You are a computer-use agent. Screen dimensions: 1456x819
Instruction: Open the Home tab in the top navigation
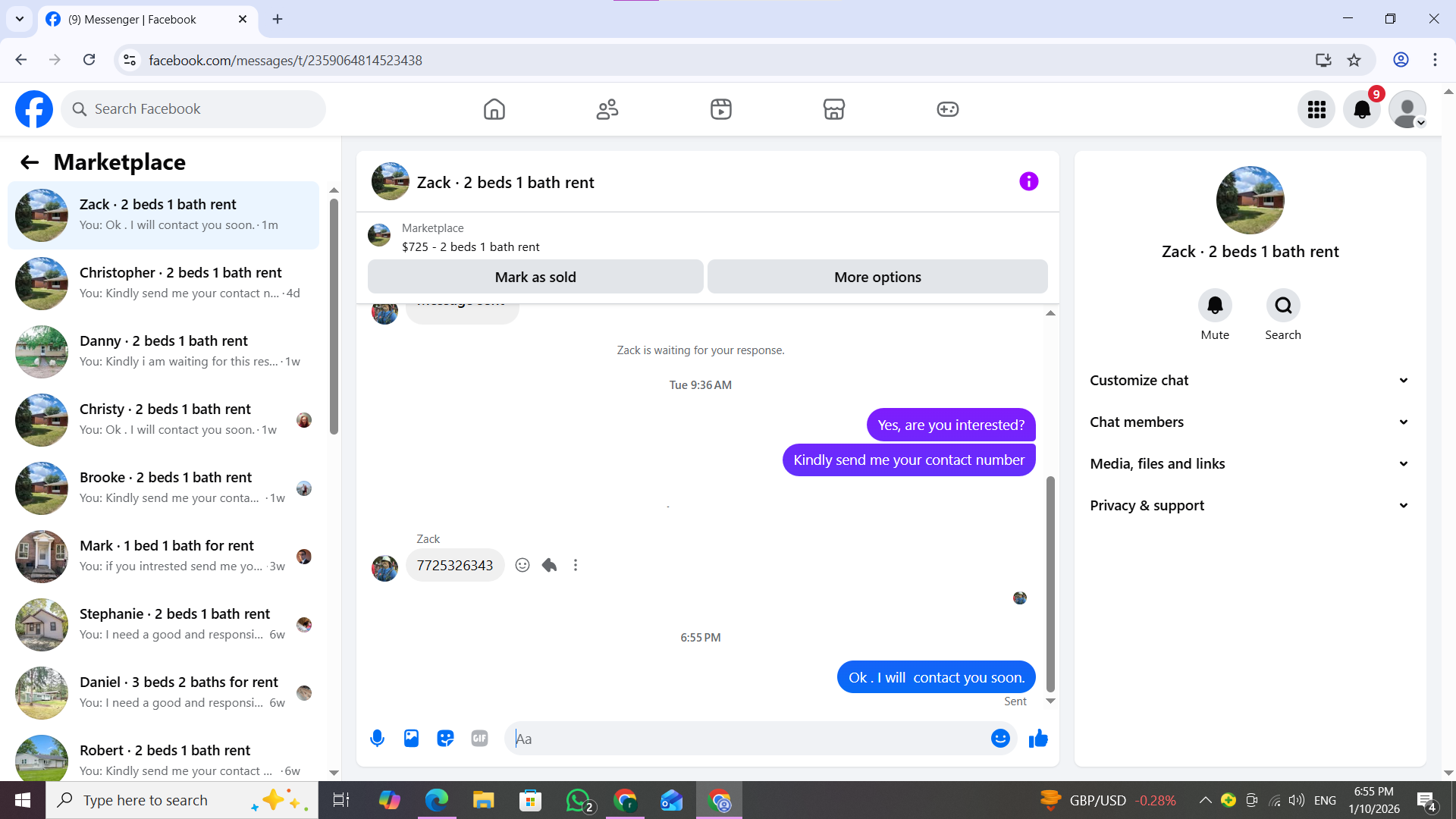[x=494, y=109]
